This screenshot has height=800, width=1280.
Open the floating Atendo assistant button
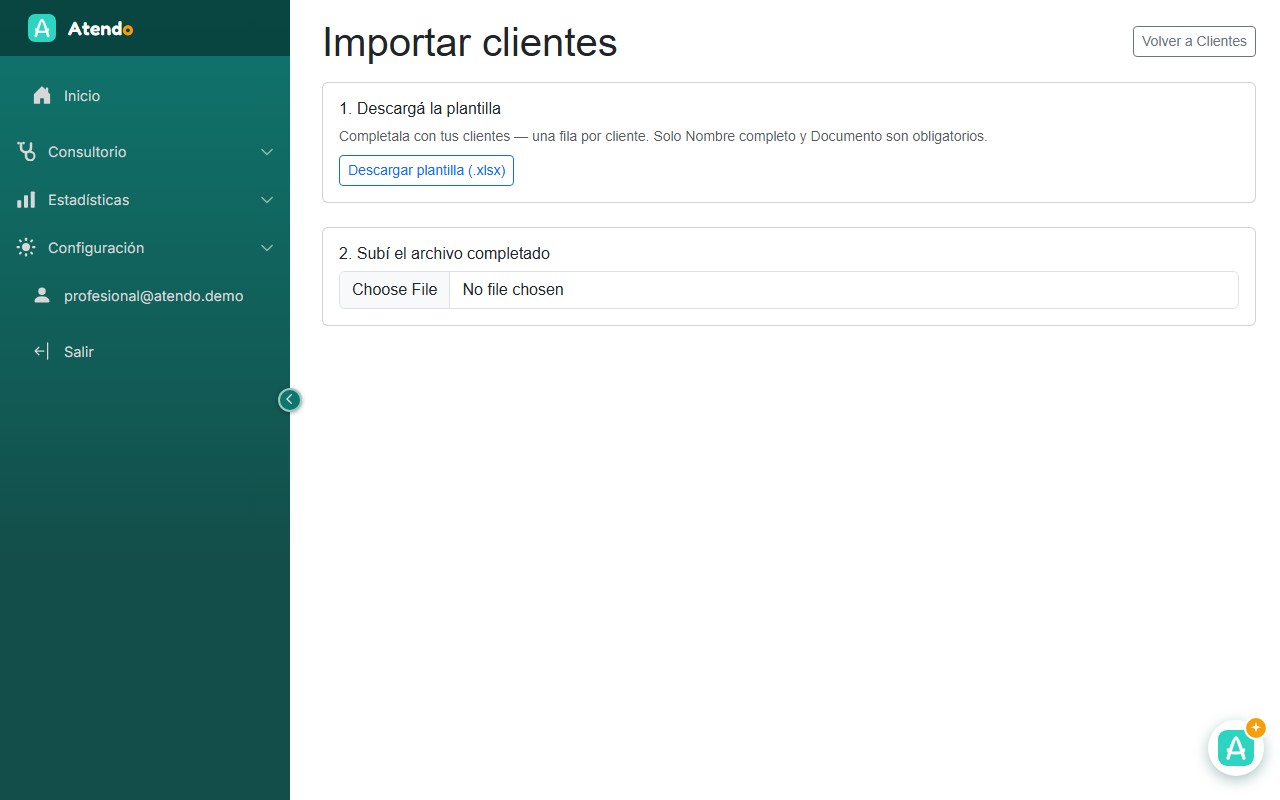pos(1236,748)
